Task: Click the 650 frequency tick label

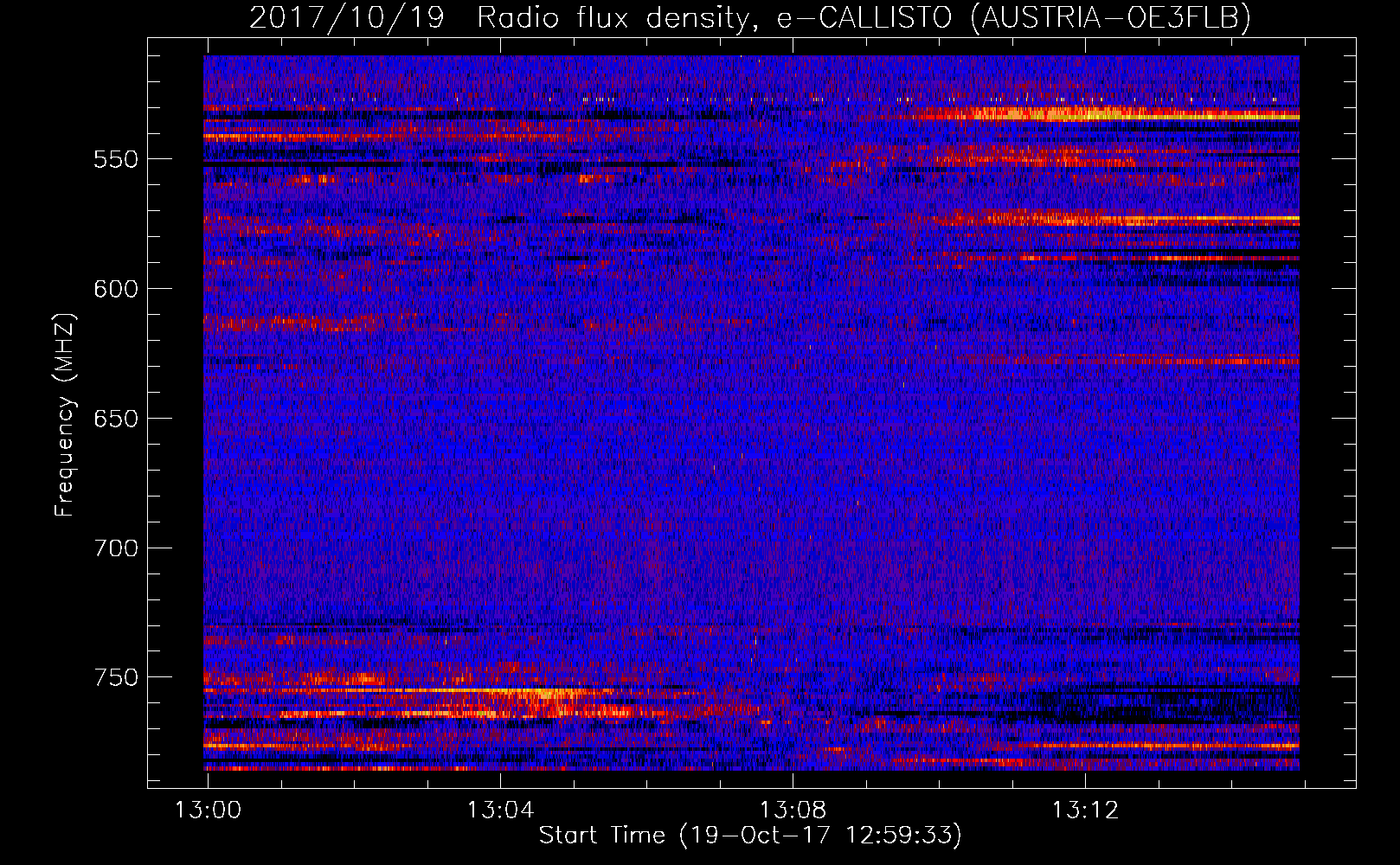Action: [x=116, y=419]
